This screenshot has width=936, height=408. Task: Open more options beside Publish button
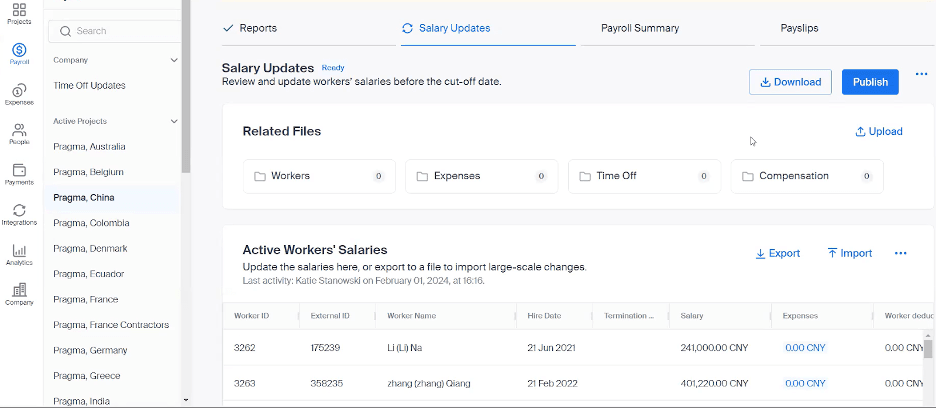point(920,82)
